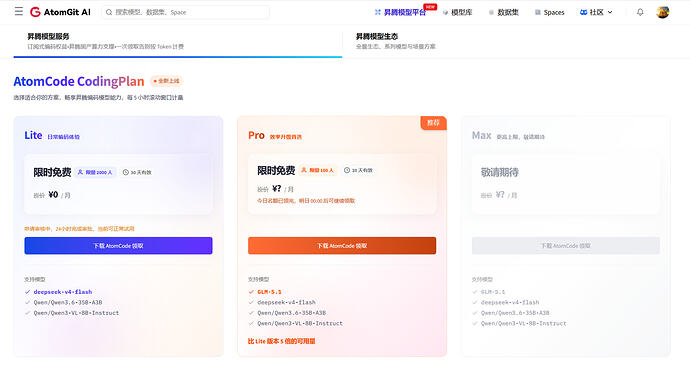Click the orange Pro 下载 AtomCode 领取 button
The height and width of the screenshot is (365, 690).
pos(342,246)
